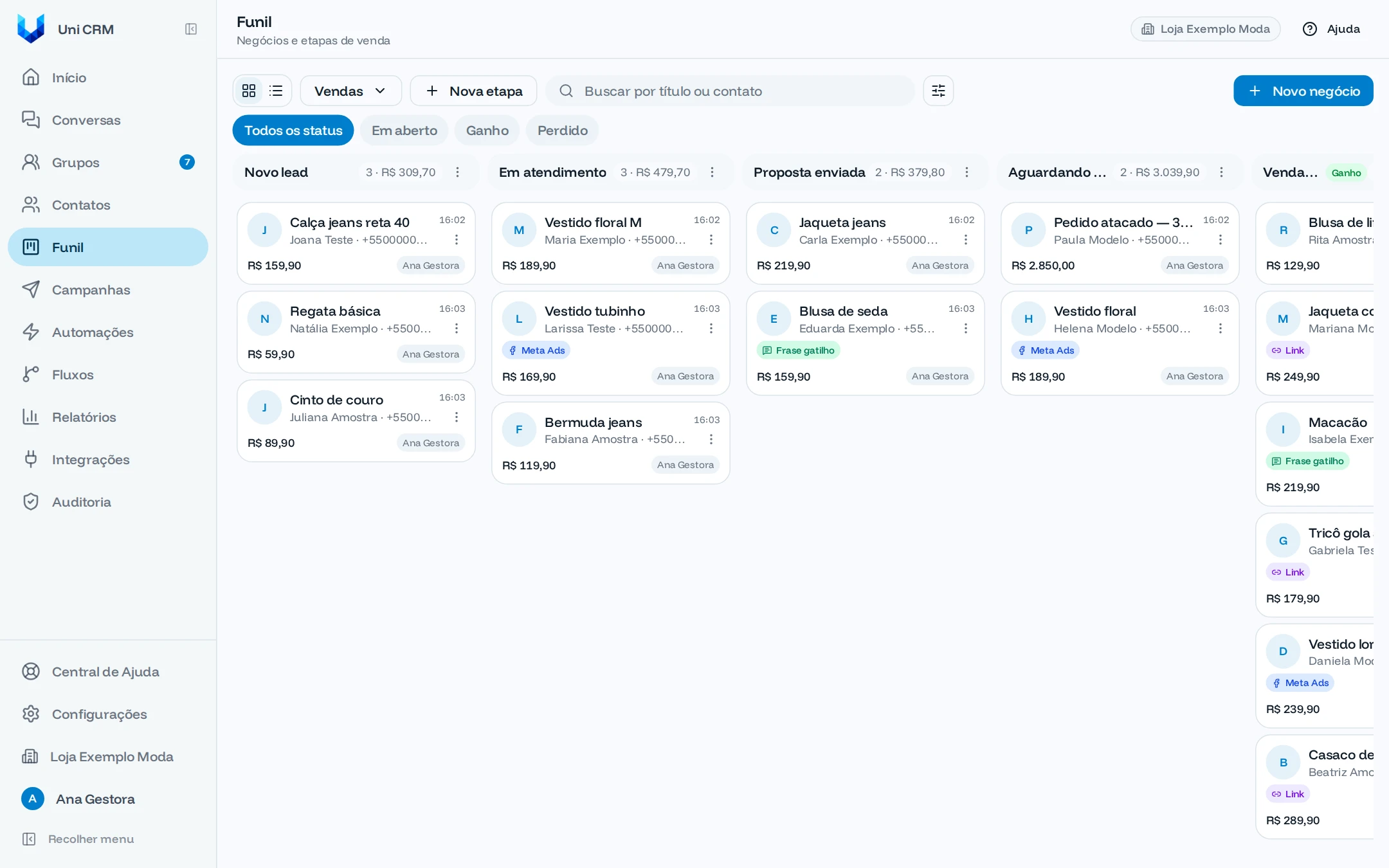Screen dimensions: 1389x868
Task: Open Loja Exemplo Moda header chip
Action: coord(1205,29)
